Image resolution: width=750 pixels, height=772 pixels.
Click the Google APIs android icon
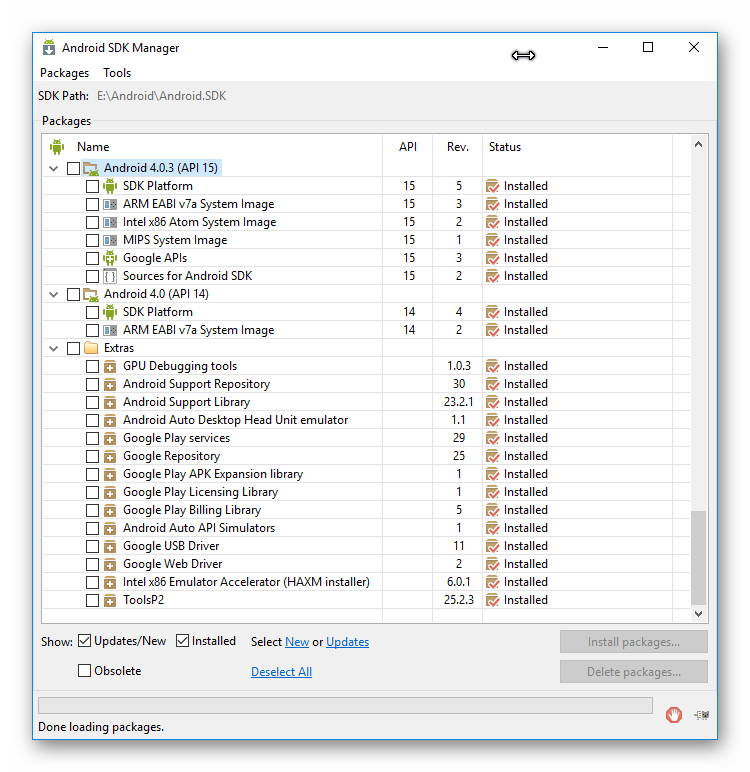(110, 258)
